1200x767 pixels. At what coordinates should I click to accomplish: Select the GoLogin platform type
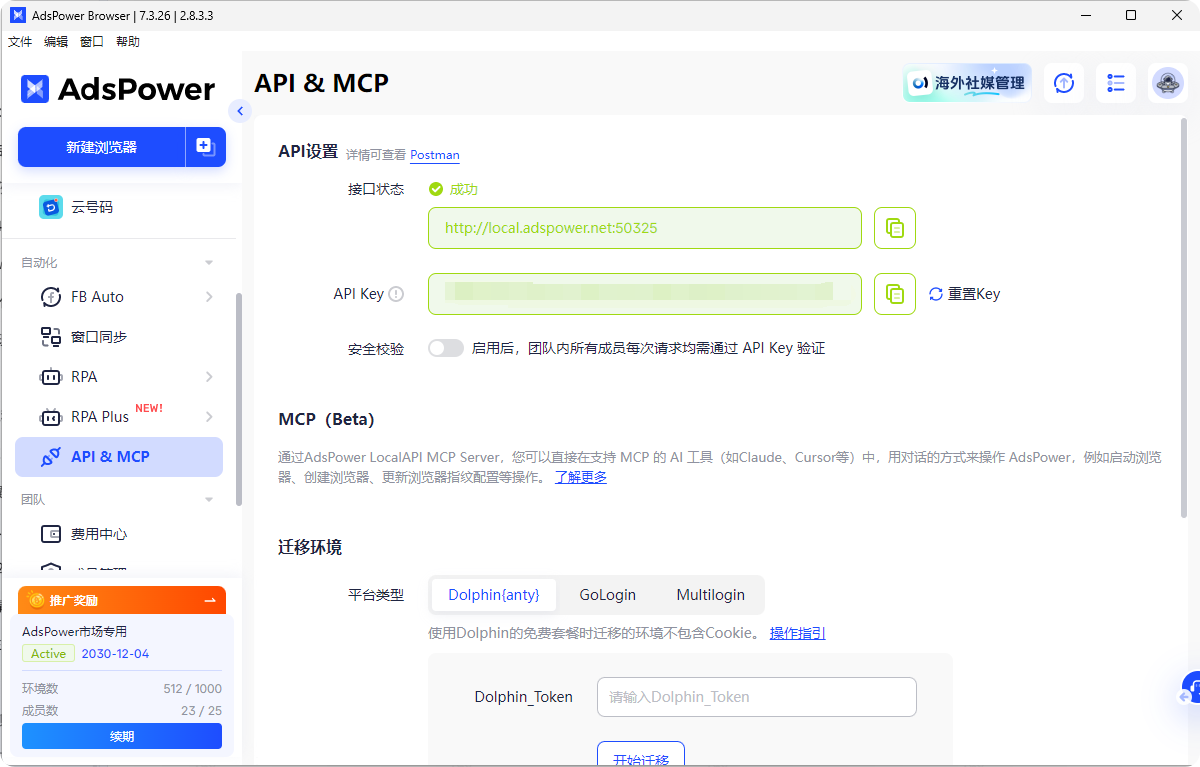607,595
